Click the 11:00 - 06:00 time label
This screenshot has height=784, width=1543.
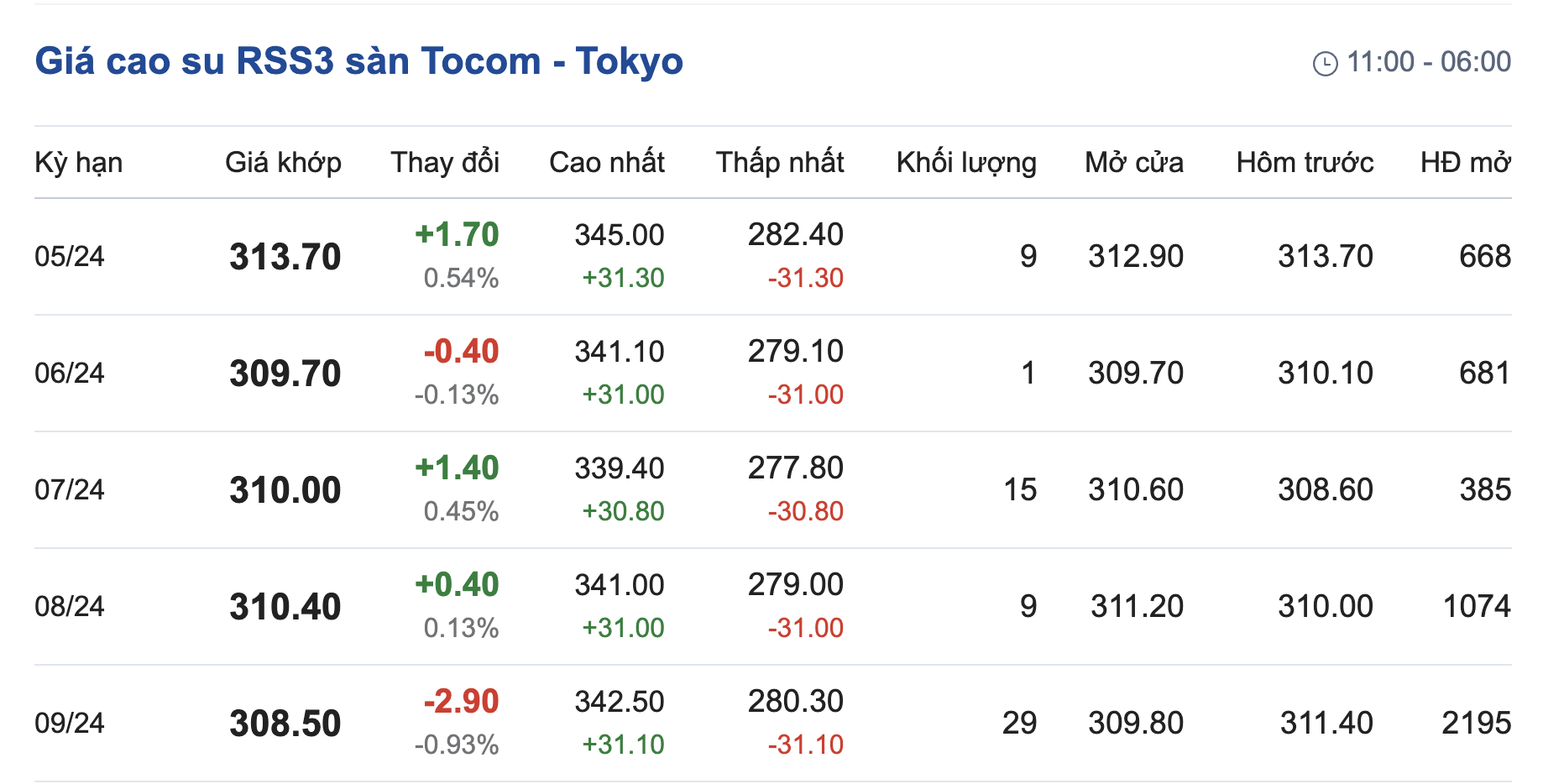tap(1428, 61)
